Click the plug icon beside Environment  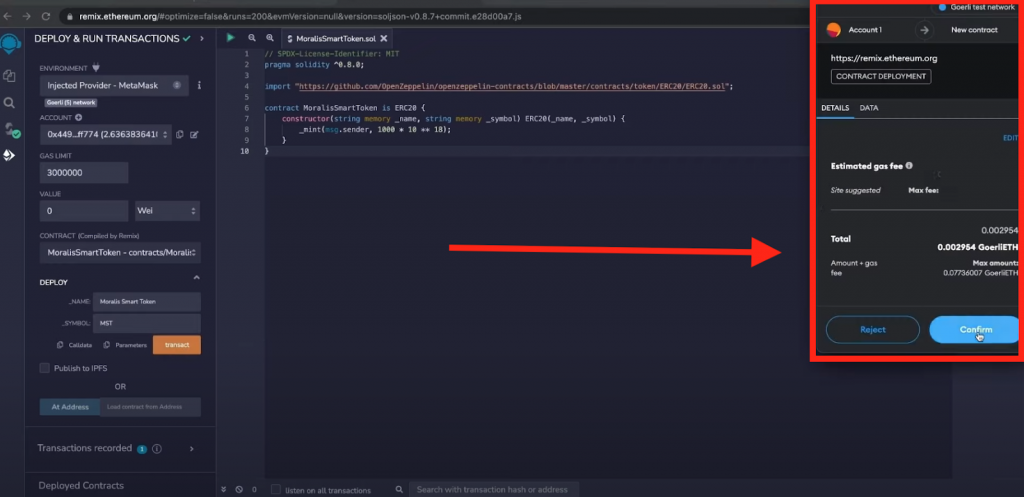pyautogui.click(x=96, y=67)
